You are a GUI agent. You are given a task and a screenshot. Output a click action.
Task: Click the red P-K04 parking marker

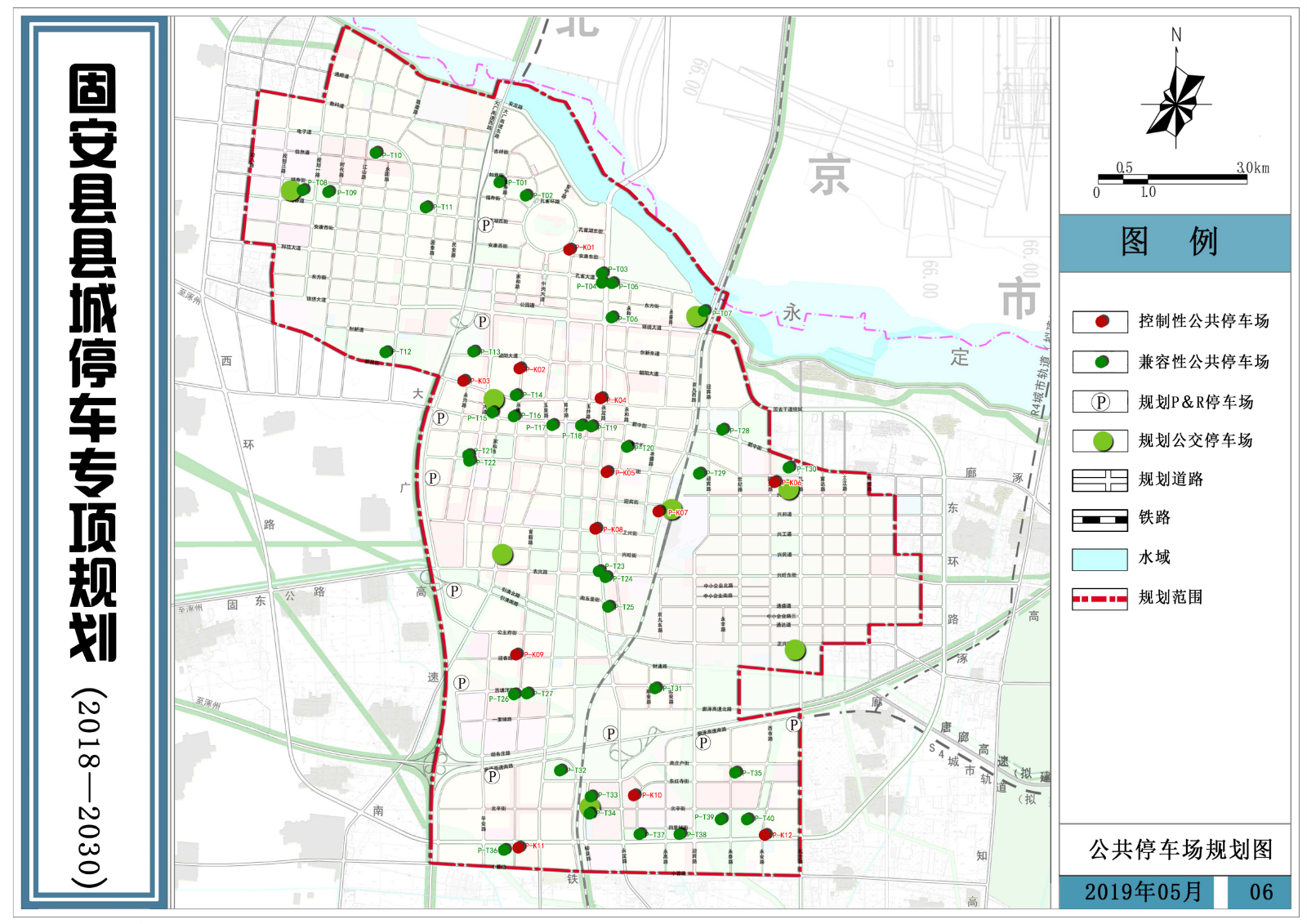pyautogui.click(x=601, y=399)
